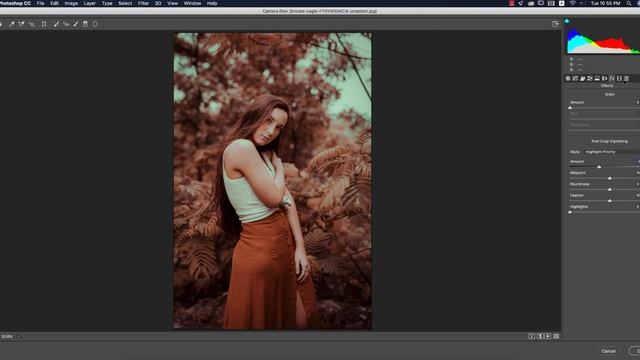Viewport: 640px width, 360px height.
Task: Click the Creative Cloud menu bar icon
Action: click(531, 3)
